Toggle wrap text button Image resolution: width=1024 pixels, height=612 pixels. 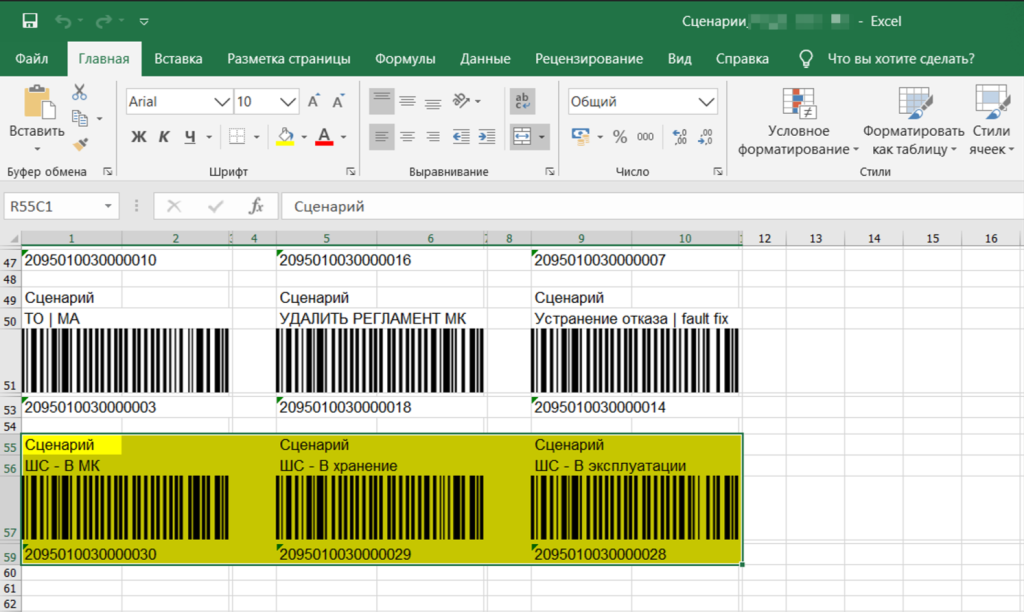(x=522, y=101)
